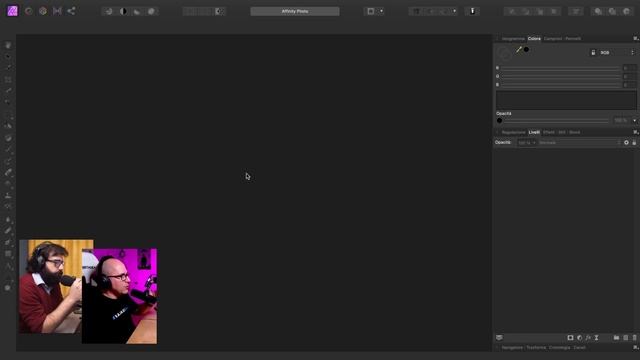
Task: Switch to the Stili tab
Action: coord(562,132)
